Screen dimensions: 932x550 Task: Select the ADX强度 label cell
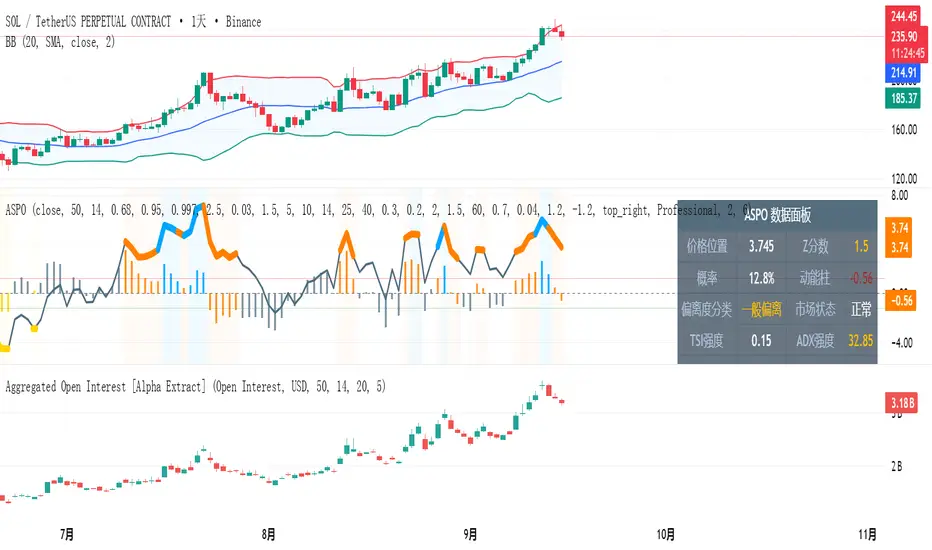[x=815, y=341]
